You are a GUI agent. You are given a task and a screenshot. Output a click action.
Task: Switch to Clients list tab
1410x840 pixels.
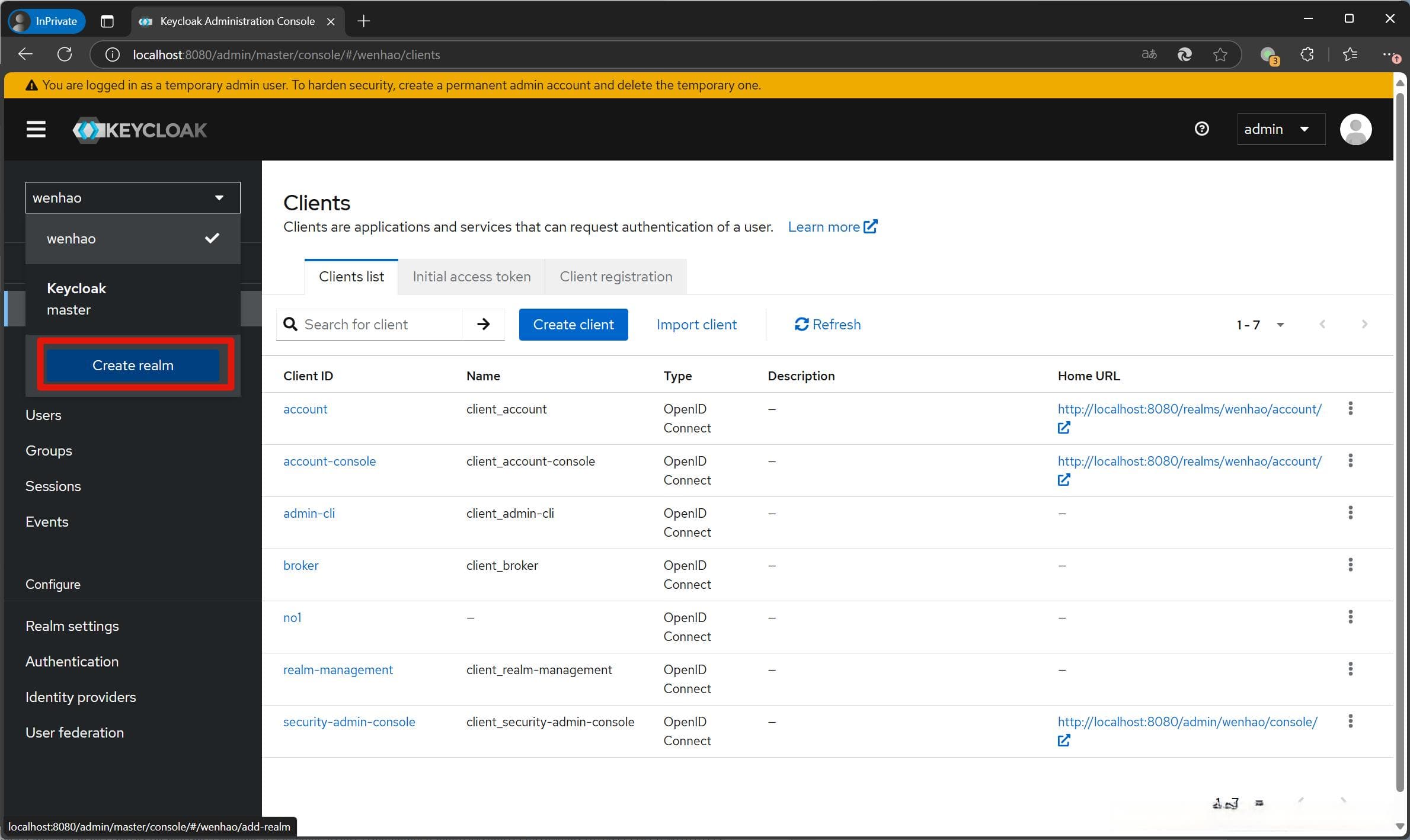pos(351,276)
